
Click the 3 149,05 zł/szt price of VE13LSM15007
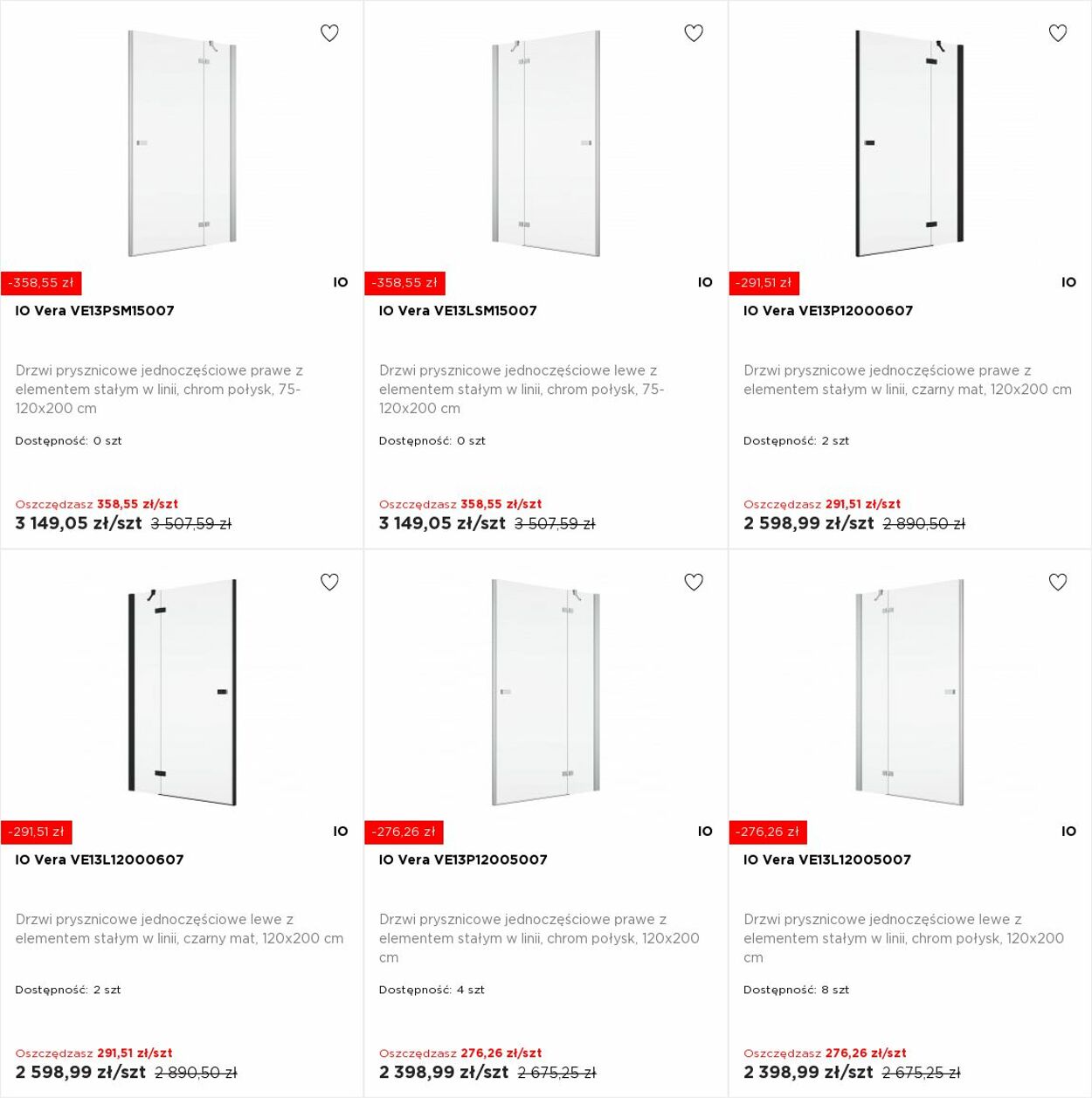tap(442, 523)
